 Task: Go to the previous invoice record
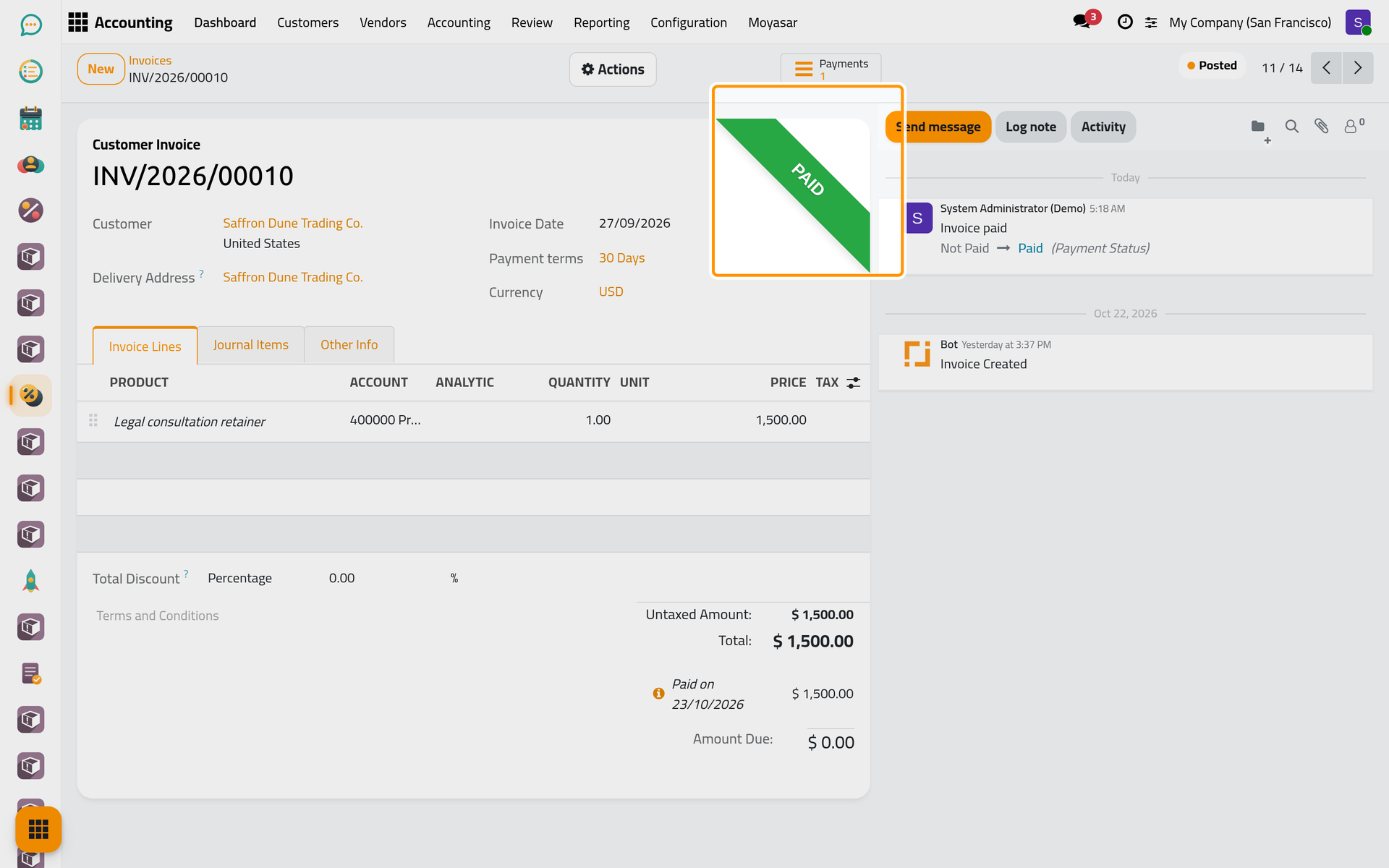click(1326, 68)
